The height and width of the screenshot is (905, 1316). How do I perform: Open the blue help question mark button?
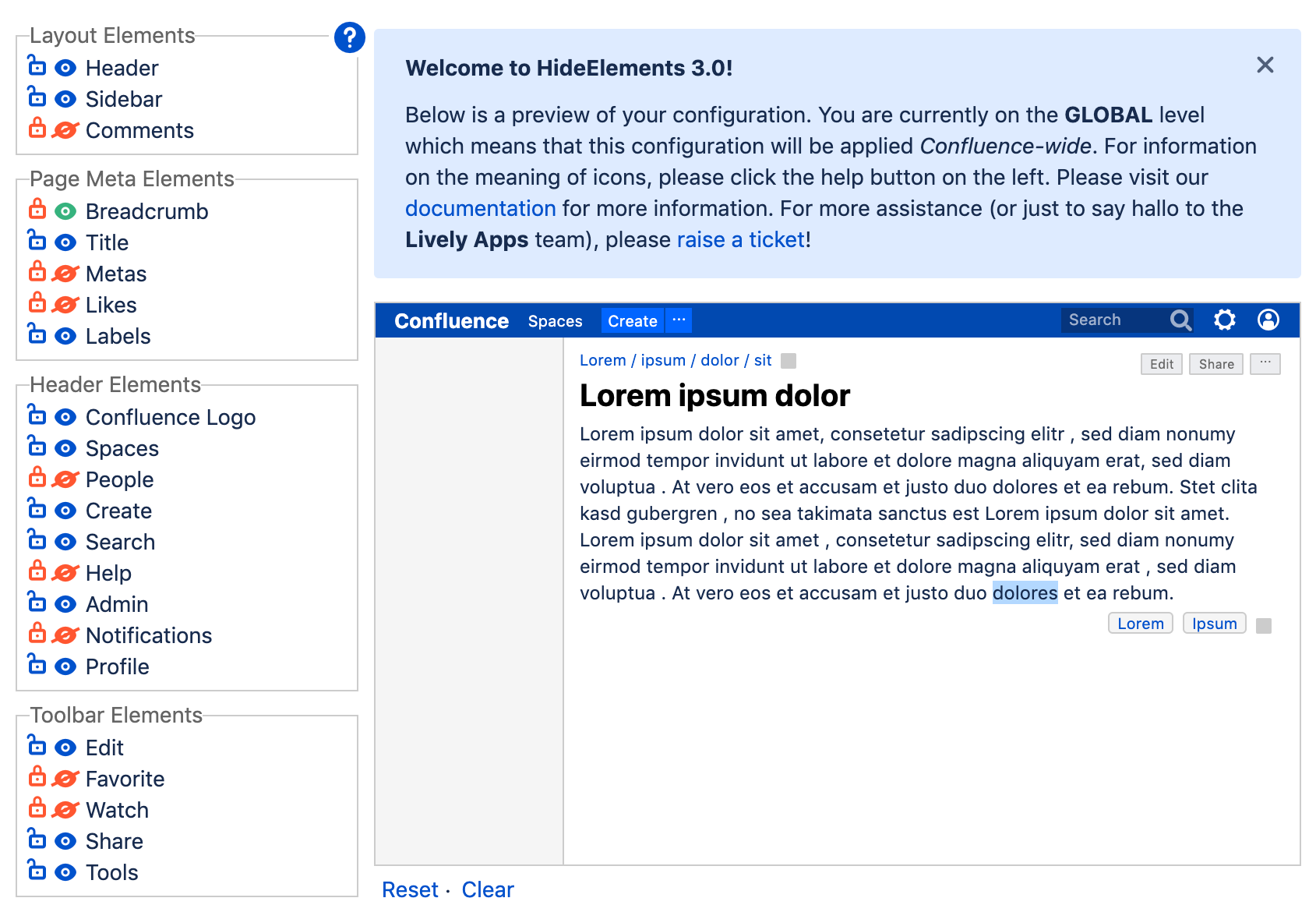click(350, 37)
